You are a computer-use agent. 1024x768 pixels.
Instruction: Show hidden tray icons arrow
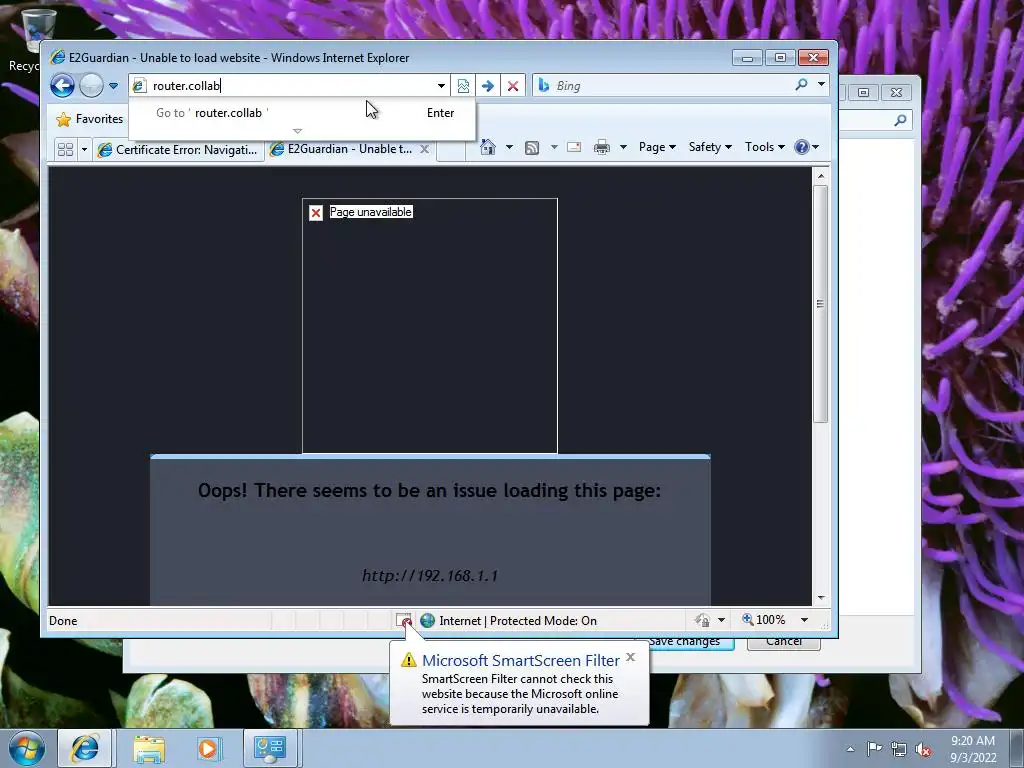(x=850, y=749)
